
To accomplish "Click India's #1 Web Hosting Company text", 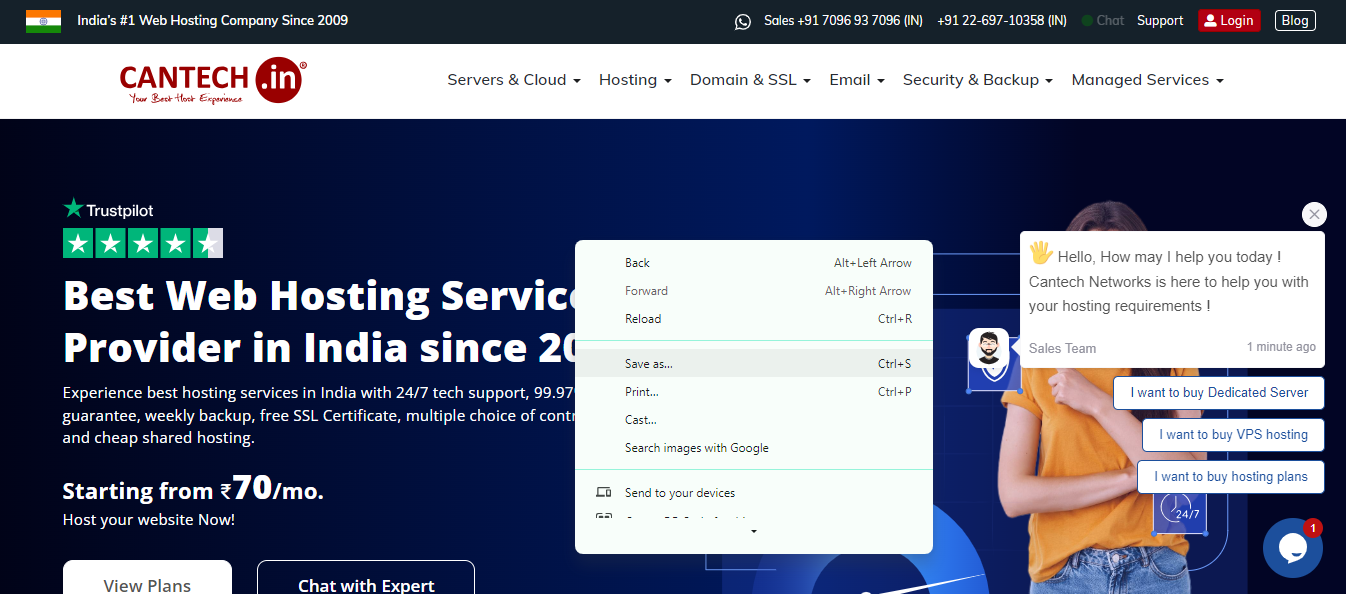I will [213, 20].
